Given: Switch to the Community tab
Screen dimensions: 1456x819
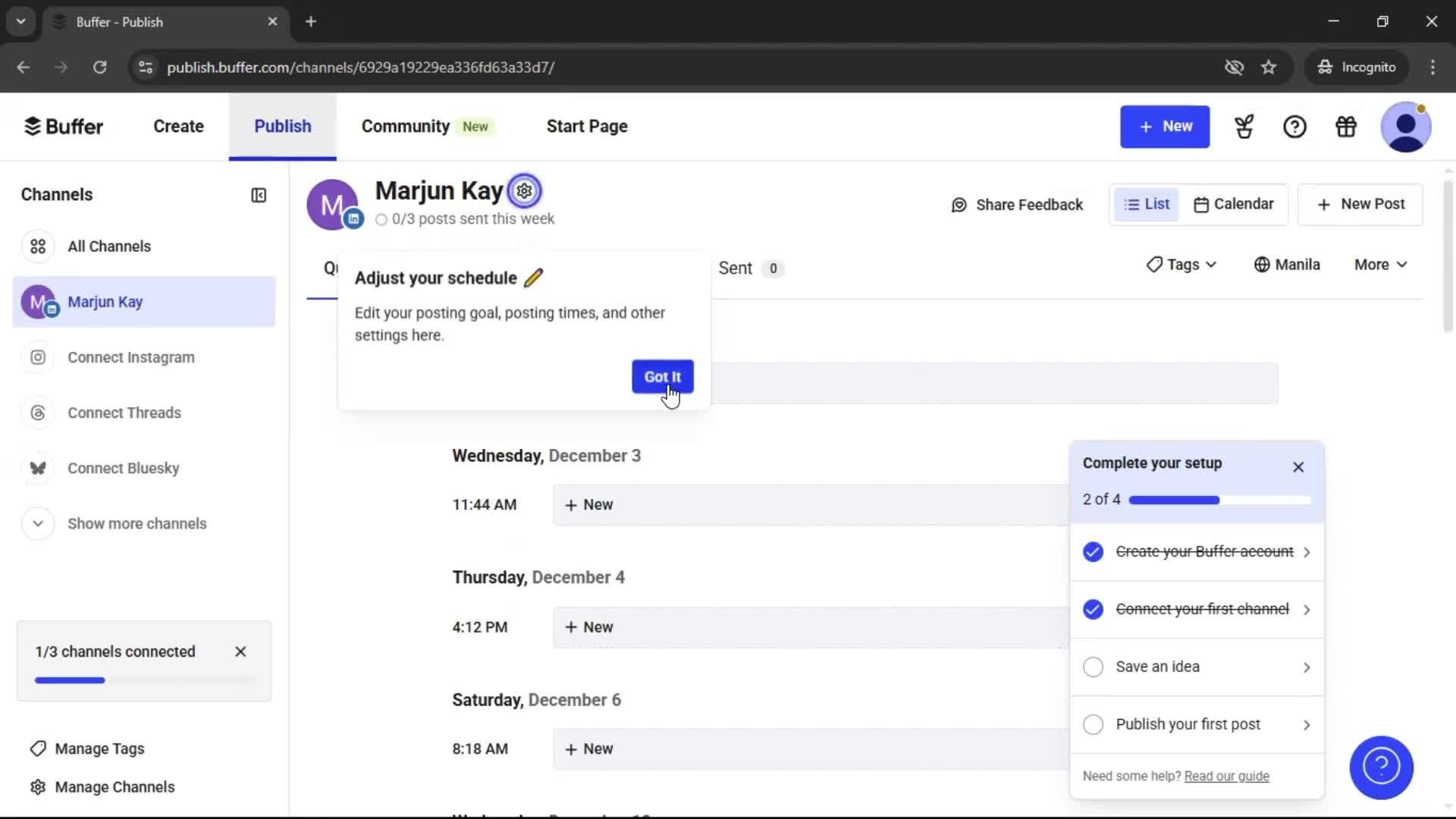Looking at the screenshot, I should pyautogui.click(x=406, y=126).
